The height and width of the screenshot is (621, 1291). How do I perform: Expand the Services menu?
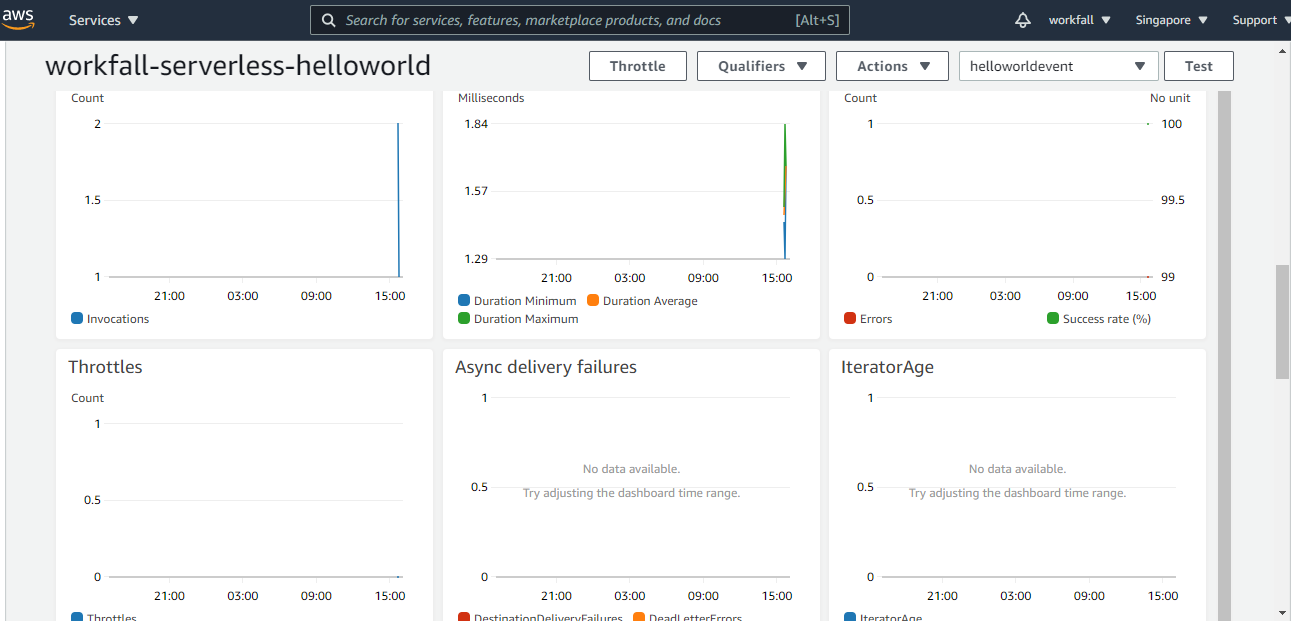click(104, 20)
